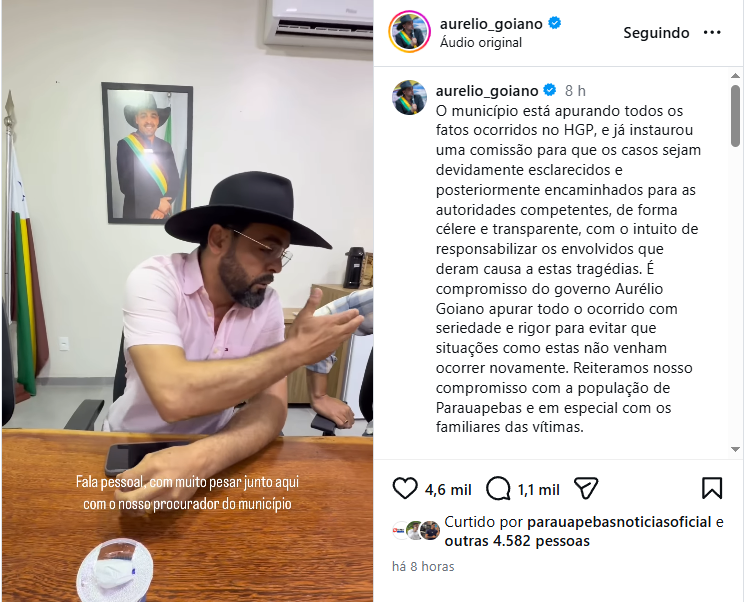Click the caption author's profile picture

tap(409, 97)
